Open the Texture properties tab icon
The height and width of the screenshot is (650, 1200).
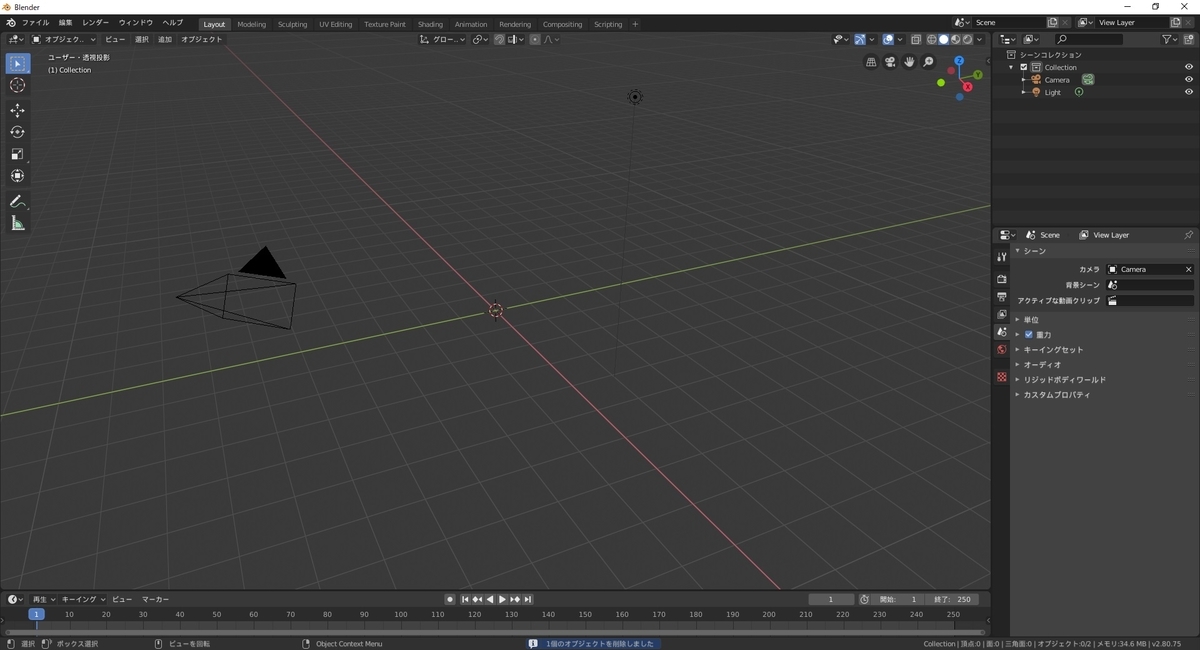click(1001, 377)
